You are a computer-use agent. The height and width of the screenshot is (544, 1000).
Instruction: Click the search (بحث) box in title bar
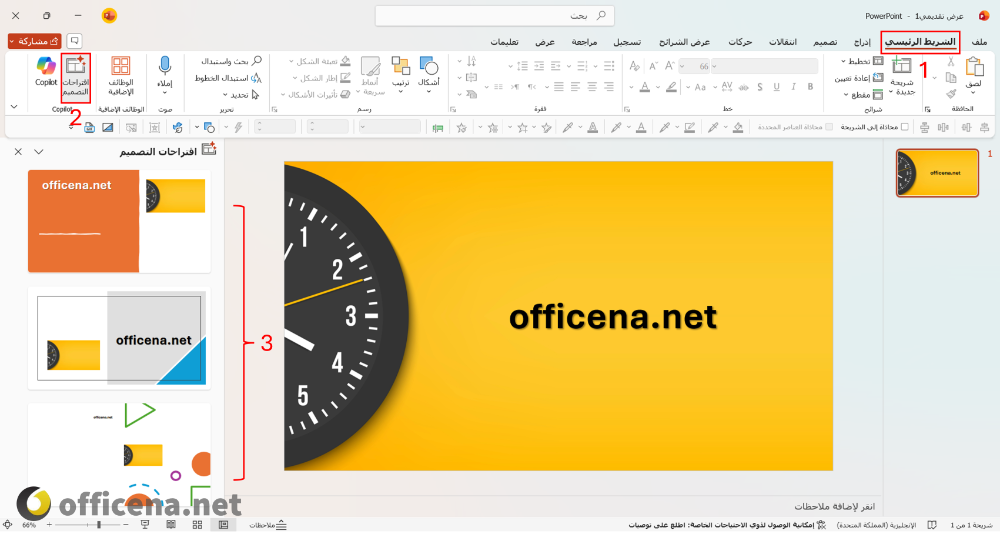[x=495, y=15]
